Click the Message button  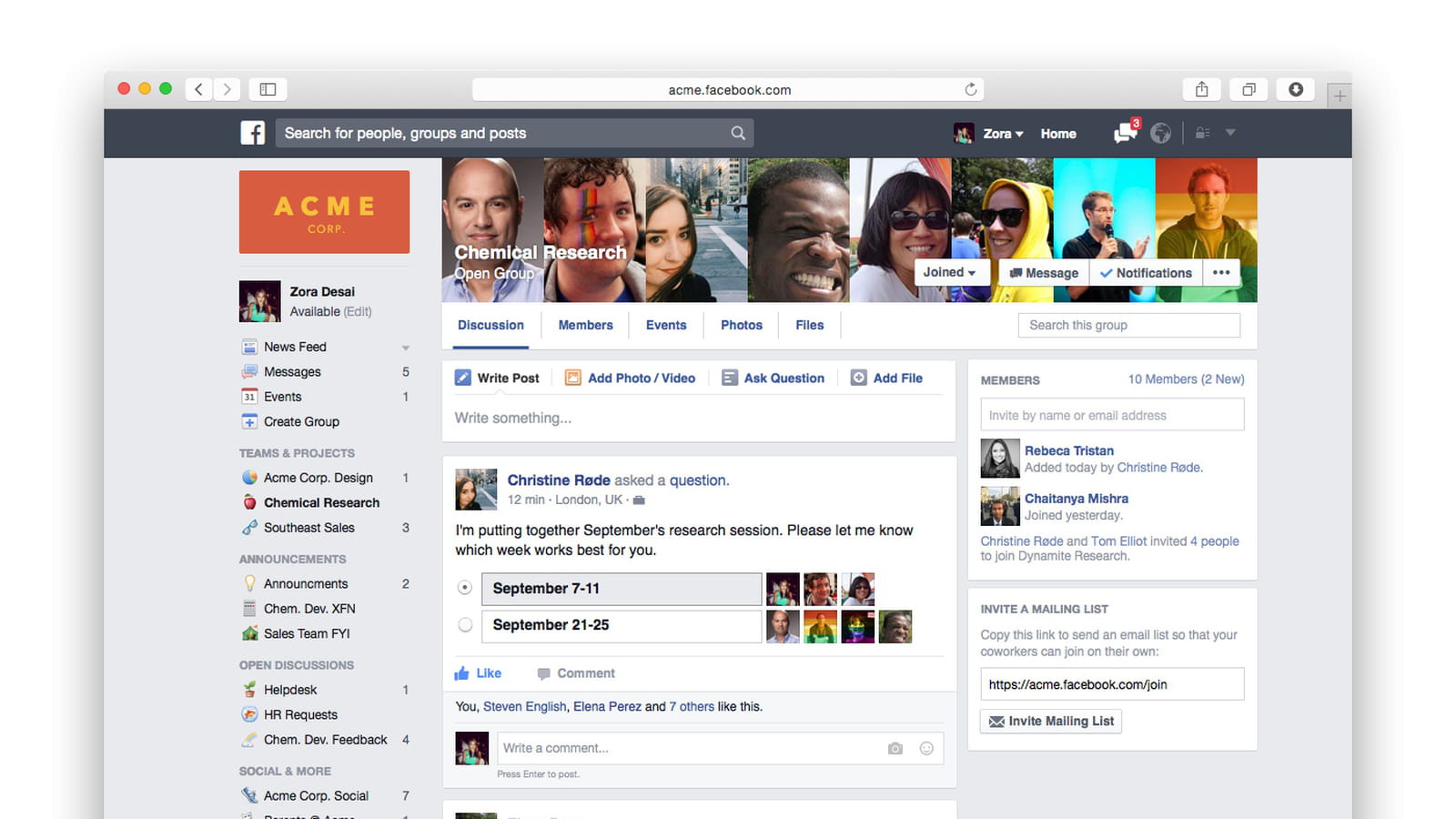(1044, 273)
